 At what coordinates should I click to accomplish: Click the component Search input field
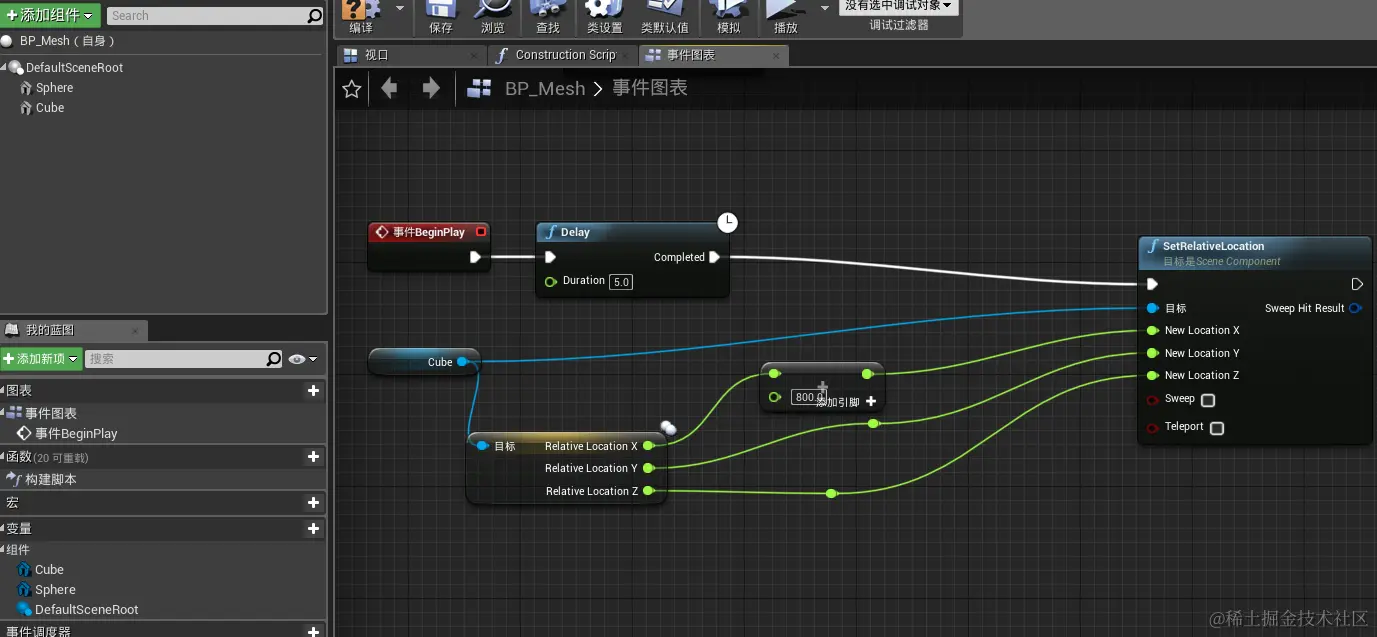tap(205, 16)
